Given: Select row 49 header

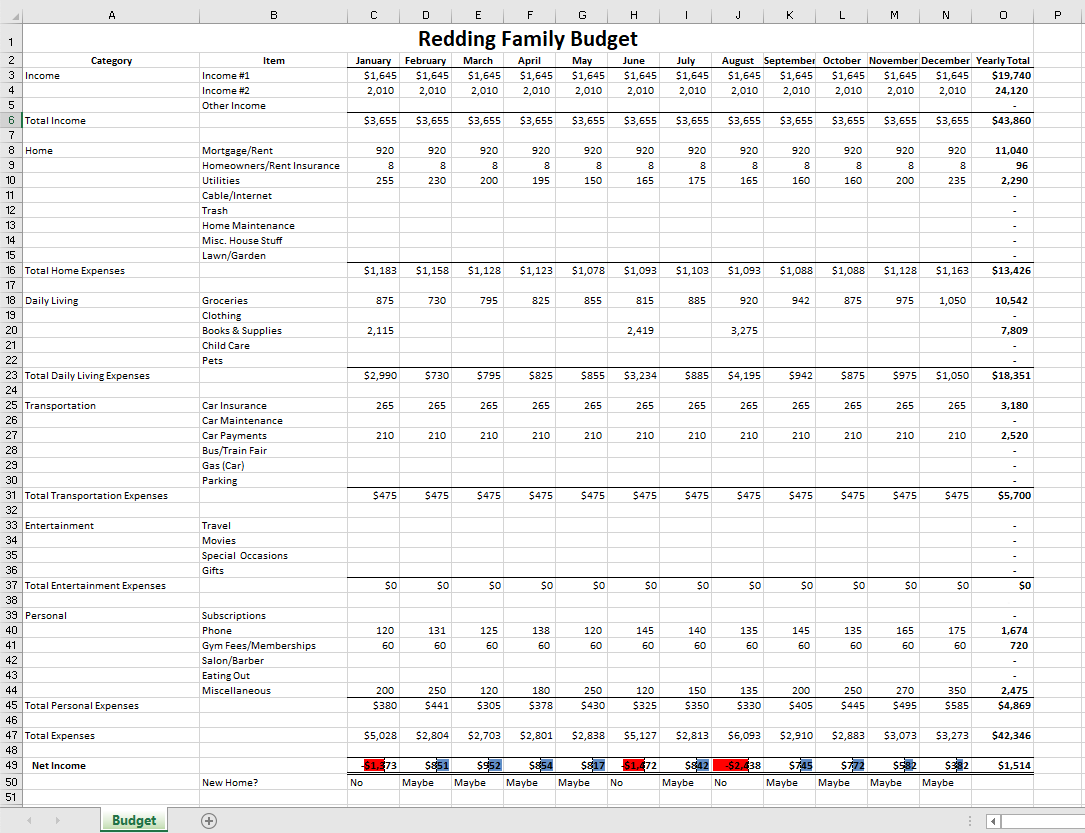Looking at the screenshot, I should pyautogui.click(x=11, y=766).
